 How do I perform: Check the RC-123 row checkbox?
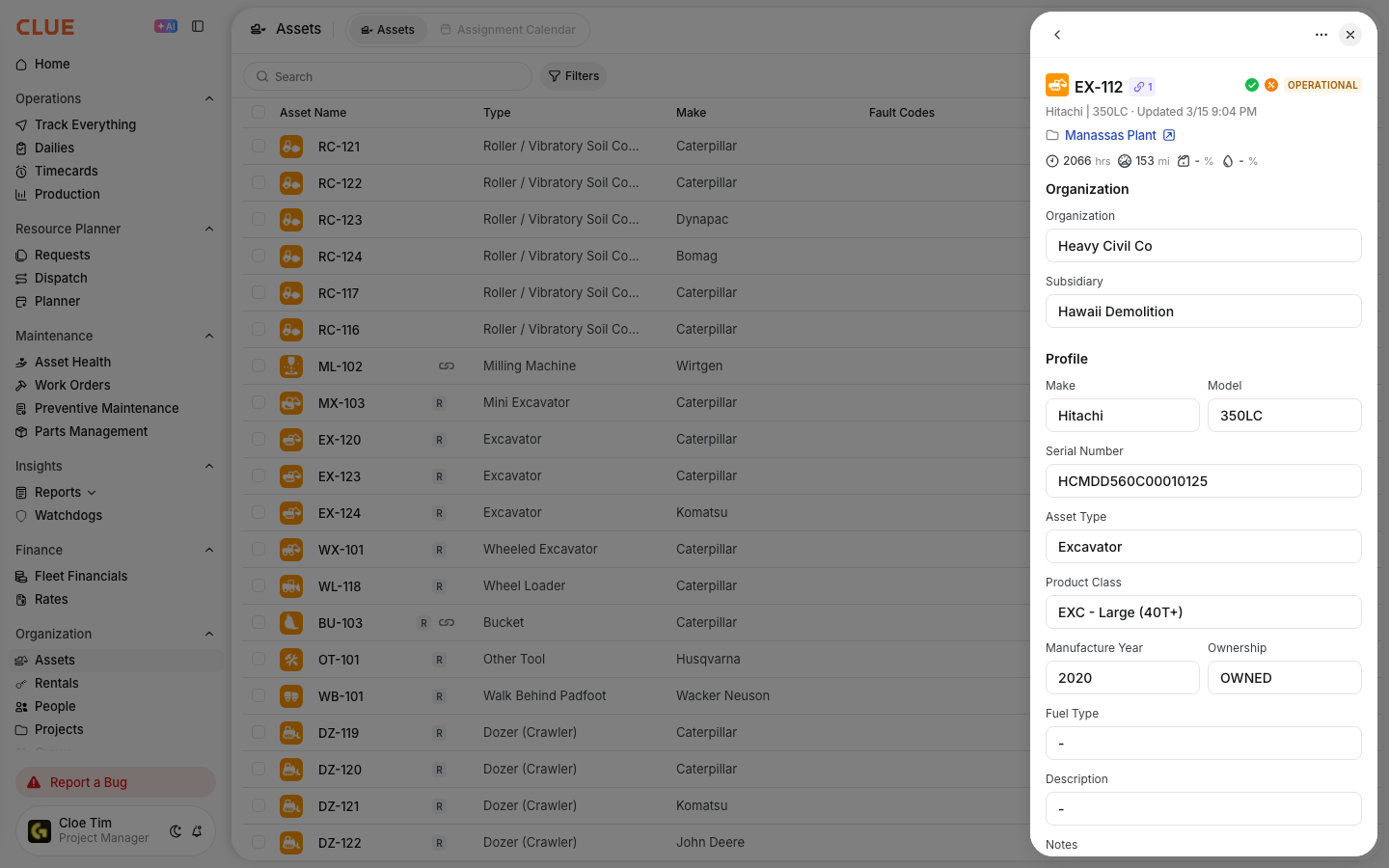(259, 219)
